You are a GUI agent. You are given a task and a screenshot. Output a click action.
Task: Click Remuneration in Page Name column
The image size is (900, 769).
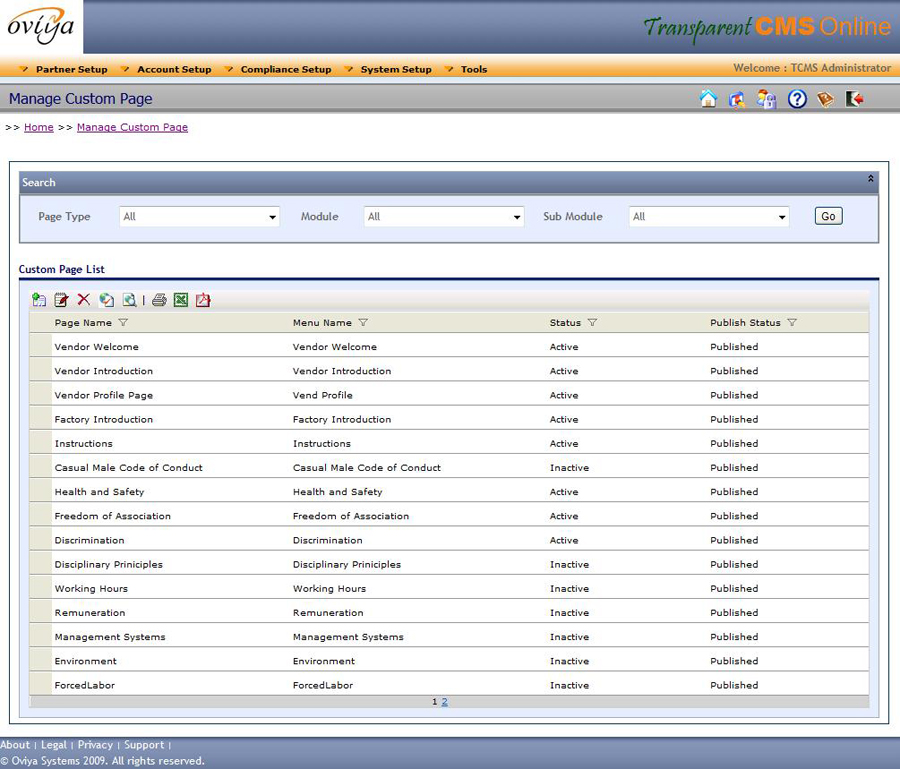pos(90,612)
